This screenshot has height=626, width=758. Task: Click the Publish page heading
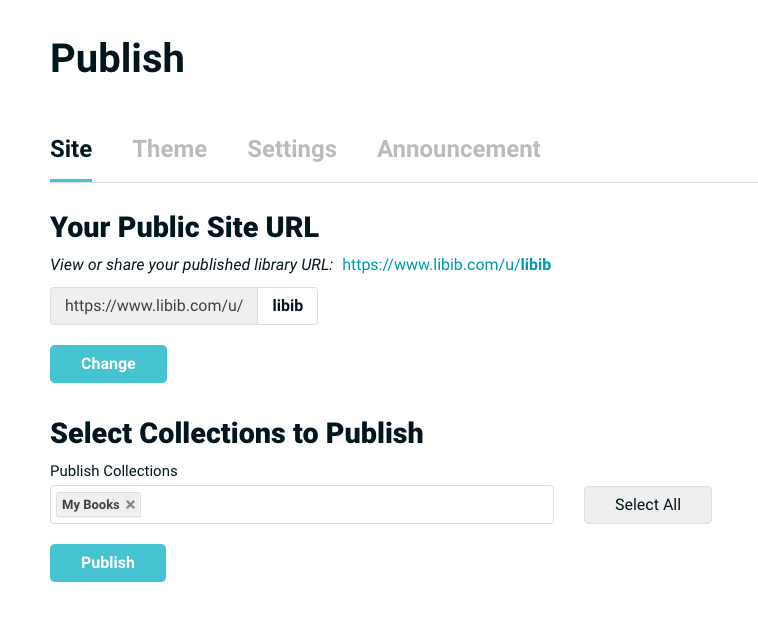point(117,58)
